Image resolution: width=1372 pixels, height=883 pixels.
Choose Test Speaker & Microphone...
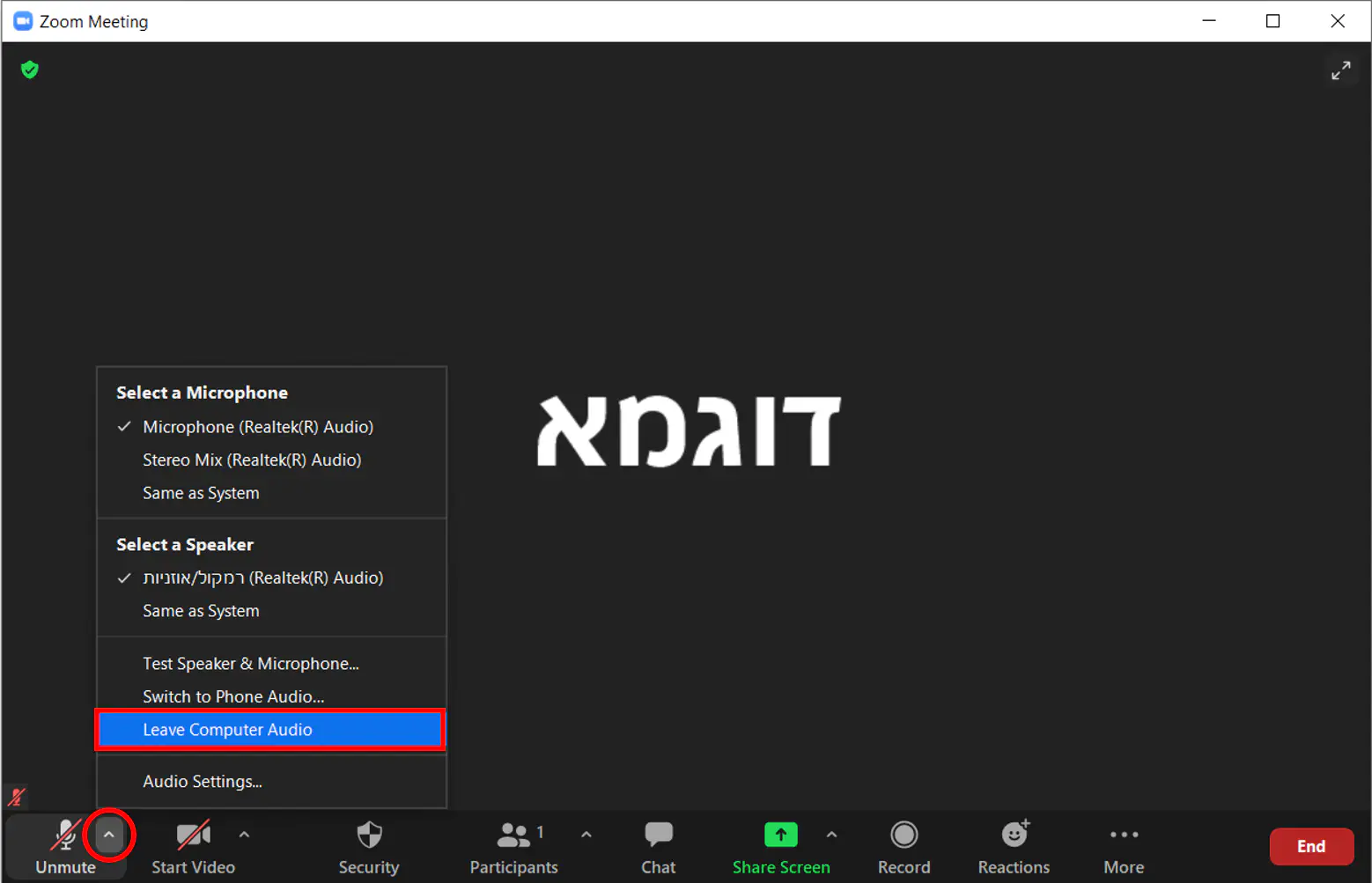(251, 664)
